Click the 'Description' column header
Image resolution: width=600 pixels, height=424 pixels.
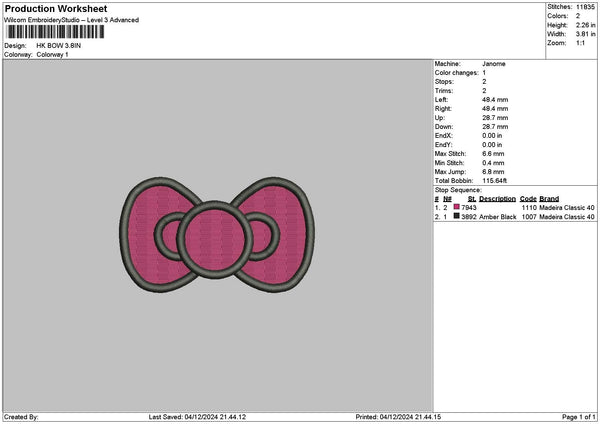tap(497, 199)
